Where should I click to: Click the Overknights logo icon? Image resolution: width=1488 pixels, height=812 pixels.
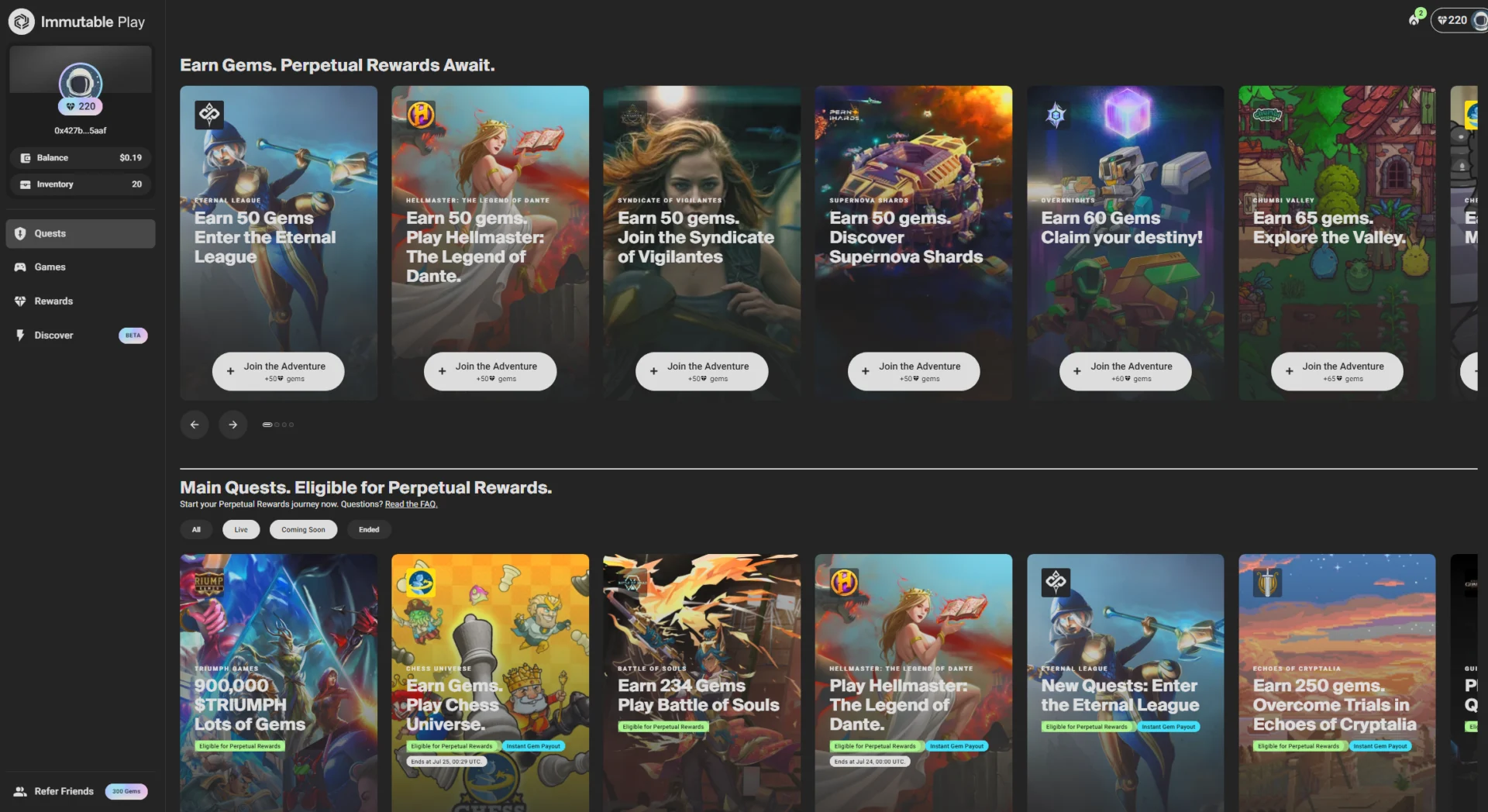click(x=1056, y=115)
